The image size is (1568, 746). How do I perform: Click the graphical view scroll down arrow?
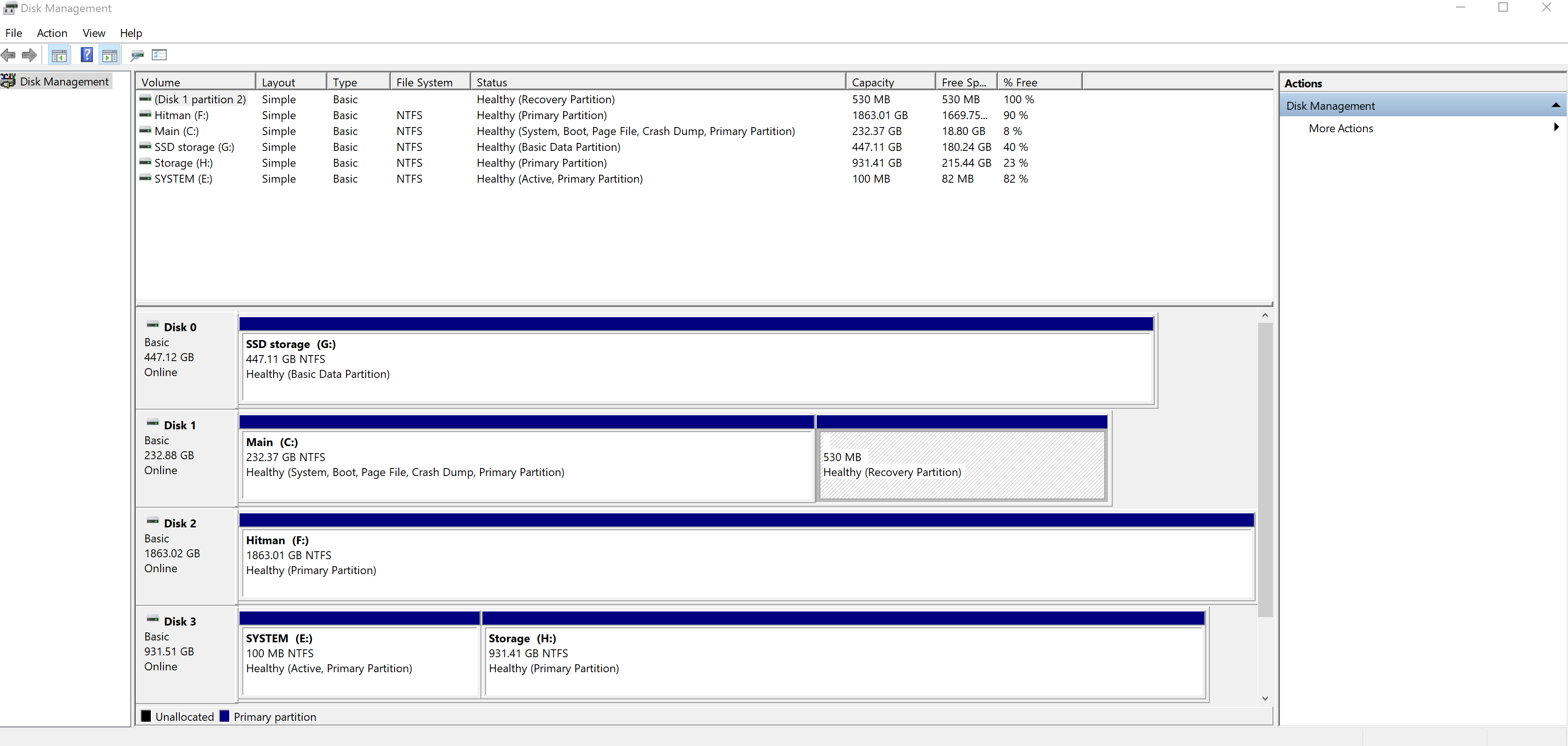(1265, 698)
